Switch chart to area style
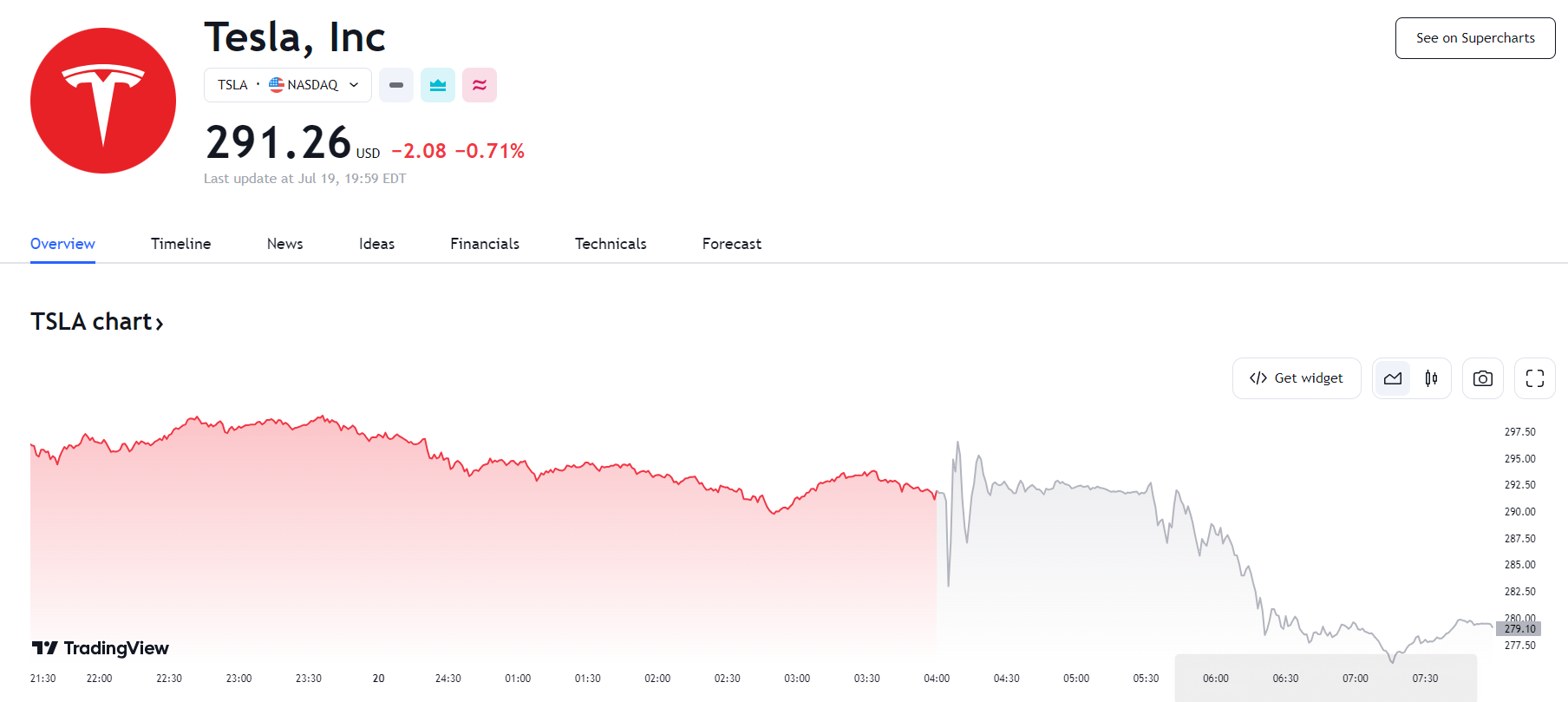 click(1393, 378)
